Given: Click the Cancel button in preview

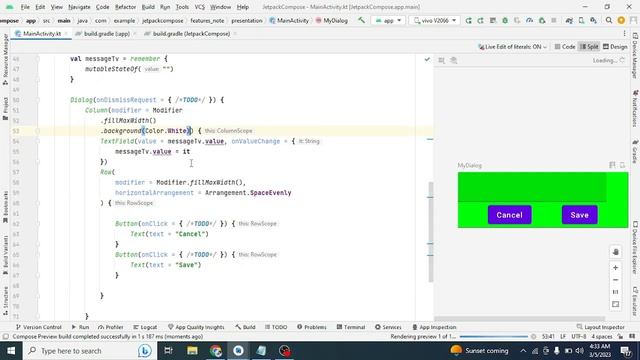Looking at the screenshot, I should pos(509,215).
